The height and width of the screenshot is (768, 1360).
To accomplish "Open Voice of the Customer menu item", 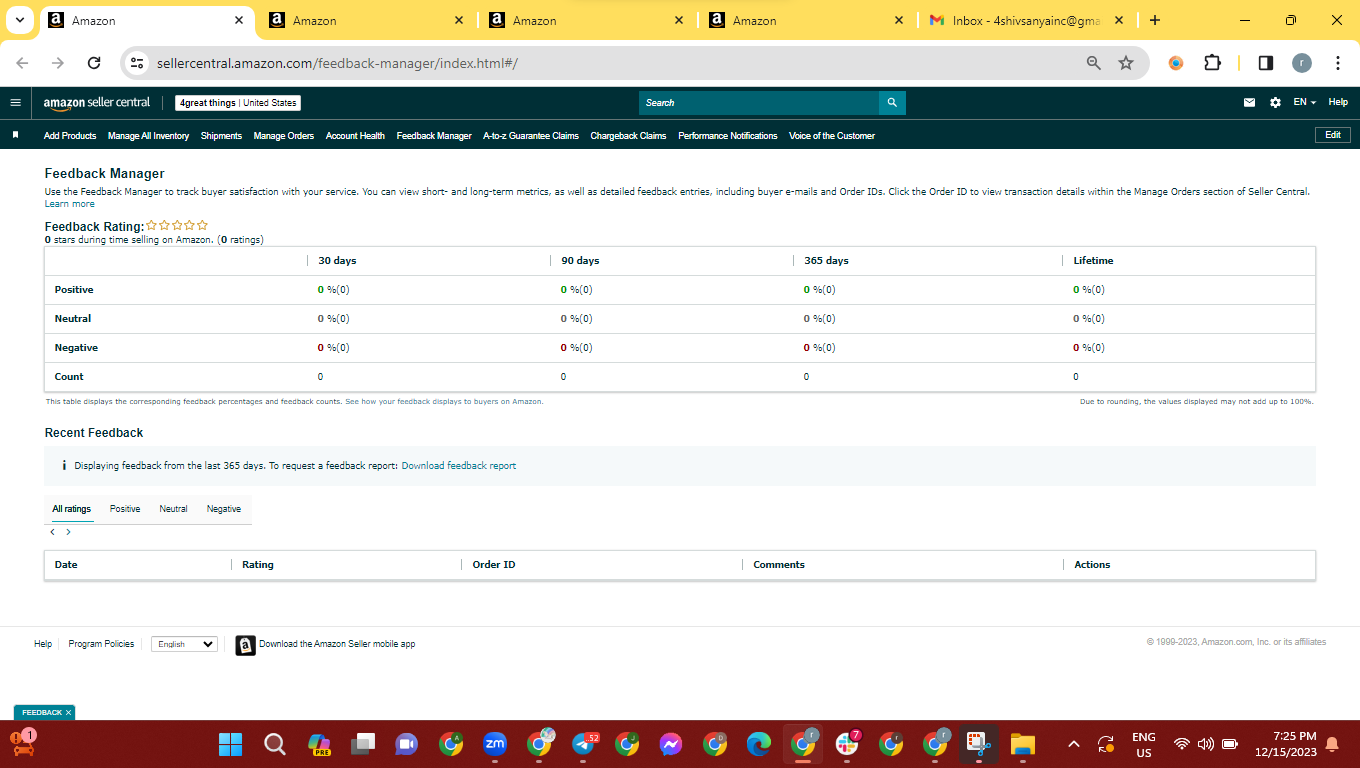I will (x=832, y=136).
